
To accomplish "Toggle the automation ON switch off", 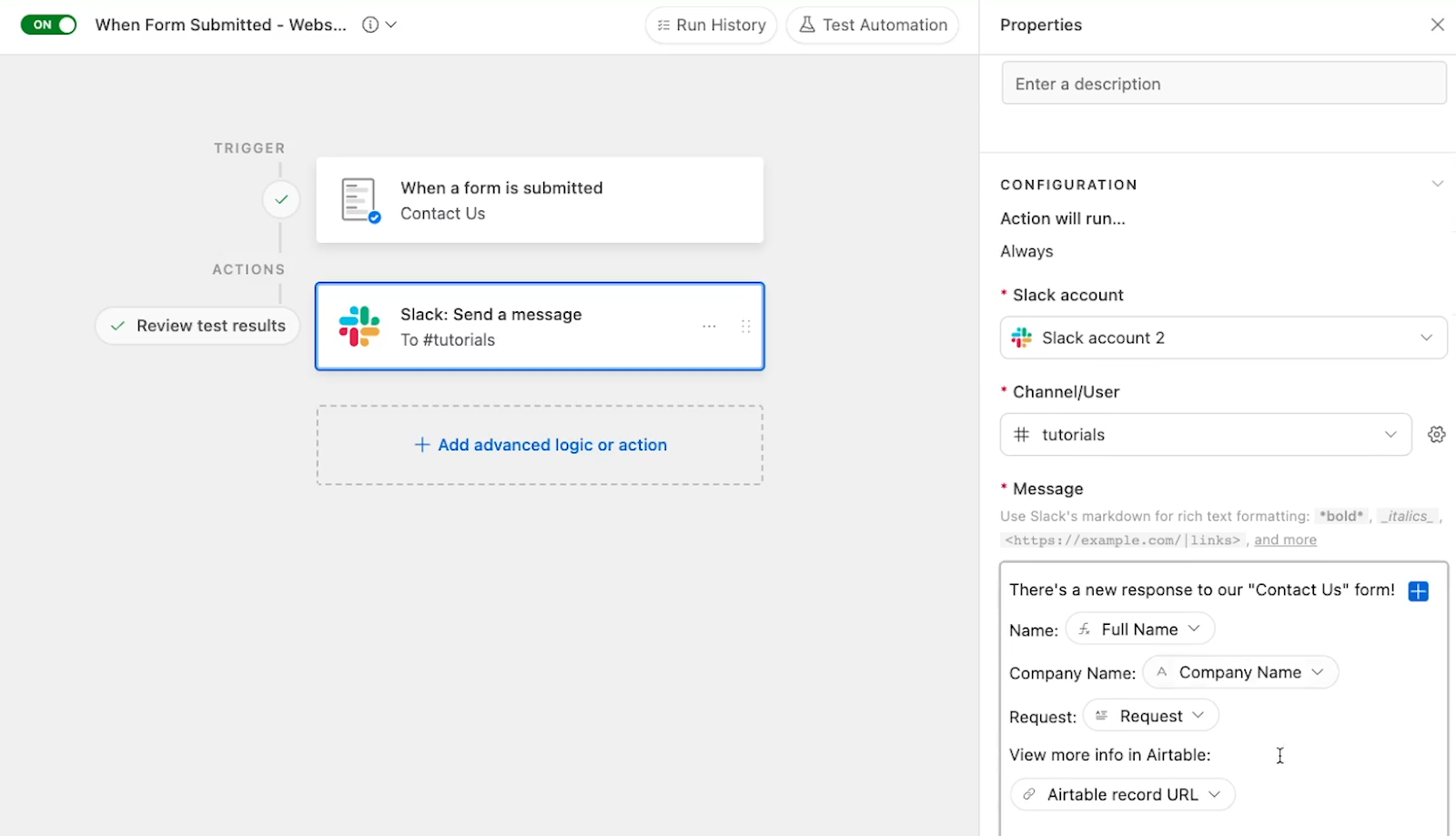I will pyautogui.click(x=49, y=25).
